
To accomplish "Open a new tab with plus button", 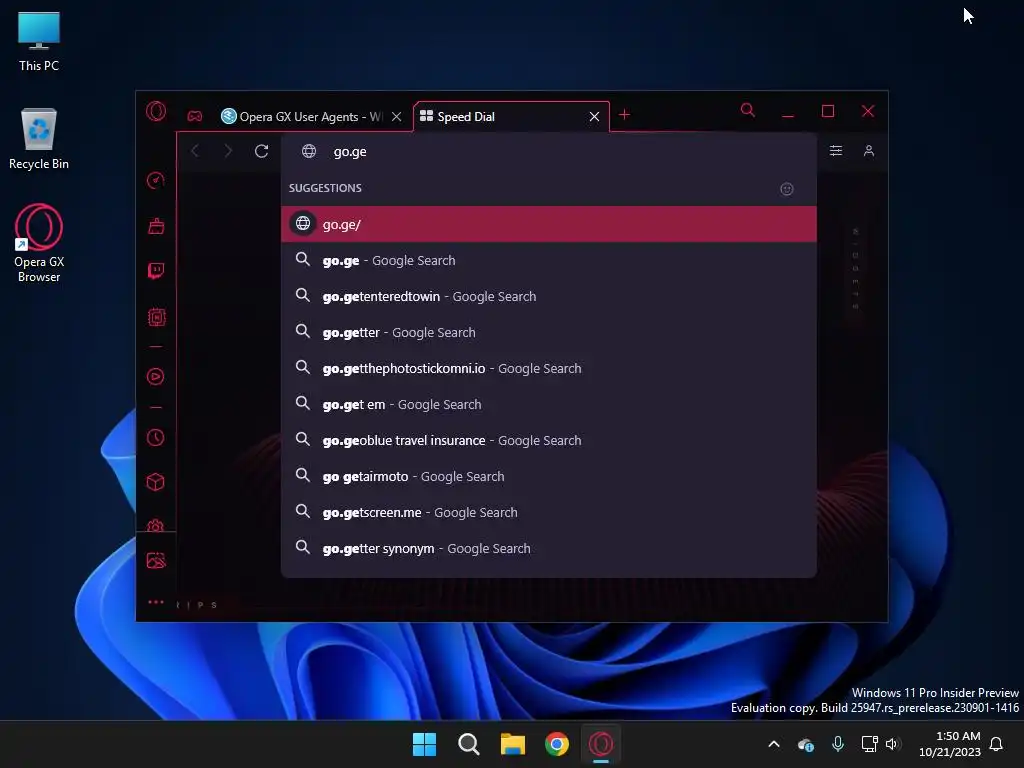I will coord(624,115).
